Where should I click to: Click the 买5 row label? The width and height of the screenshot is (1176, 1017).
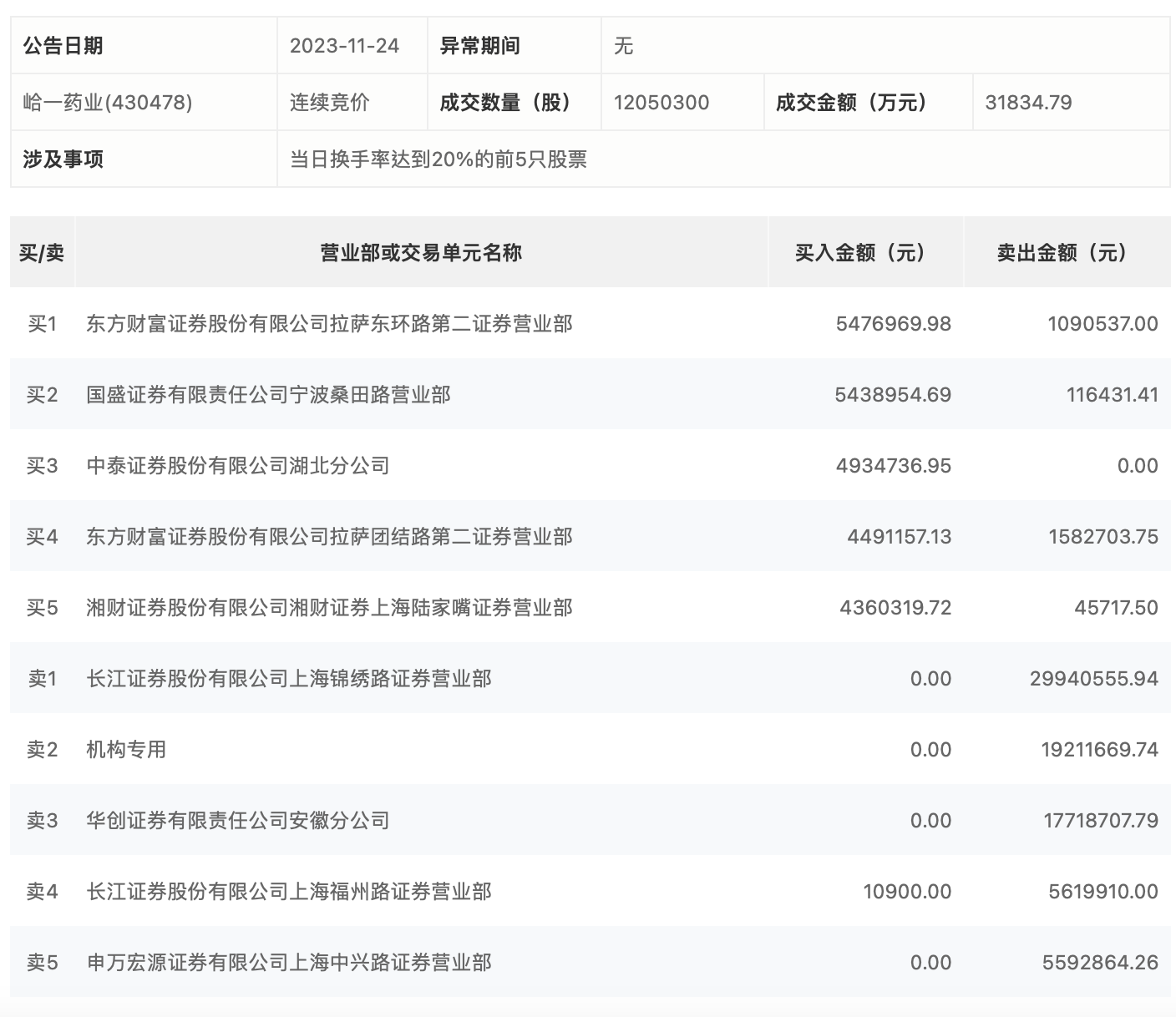point(42,608)
